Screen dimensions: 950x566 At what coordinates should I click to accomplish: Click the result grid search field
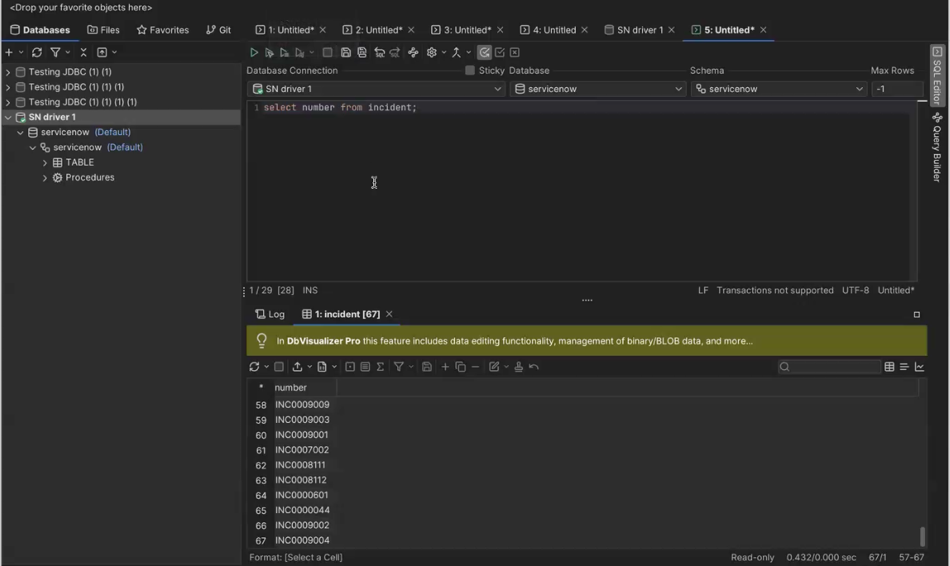829,367
